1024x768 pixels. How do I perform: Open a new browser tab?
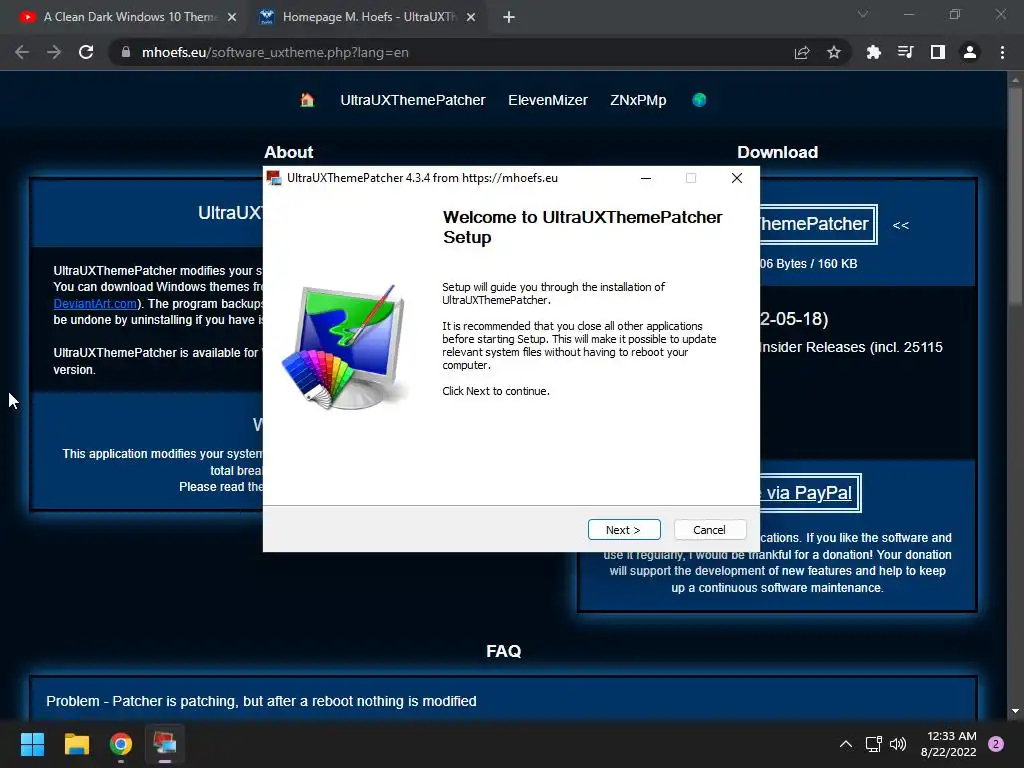click(509, 18)
